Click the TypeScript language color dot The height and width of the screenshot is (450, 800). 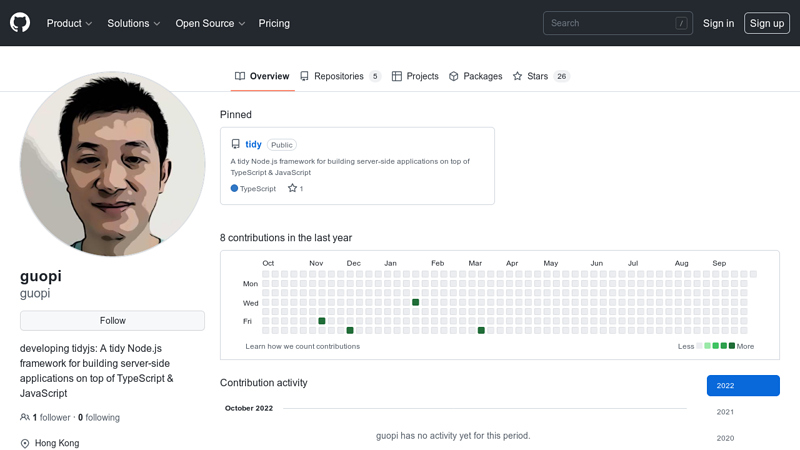point(234,188)
